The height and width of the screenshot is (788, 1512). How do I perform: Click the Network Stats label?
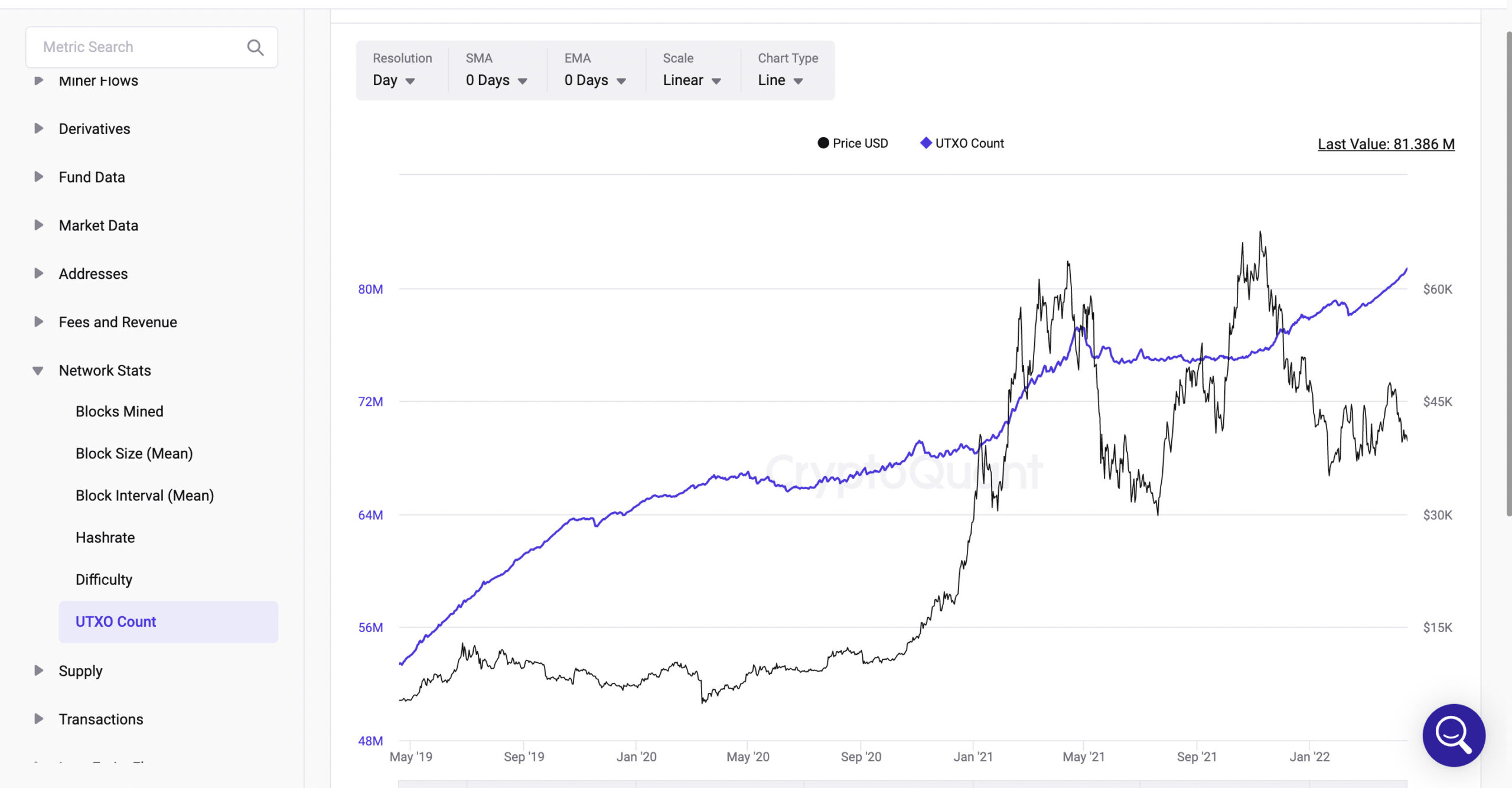[x=105, y=371]
